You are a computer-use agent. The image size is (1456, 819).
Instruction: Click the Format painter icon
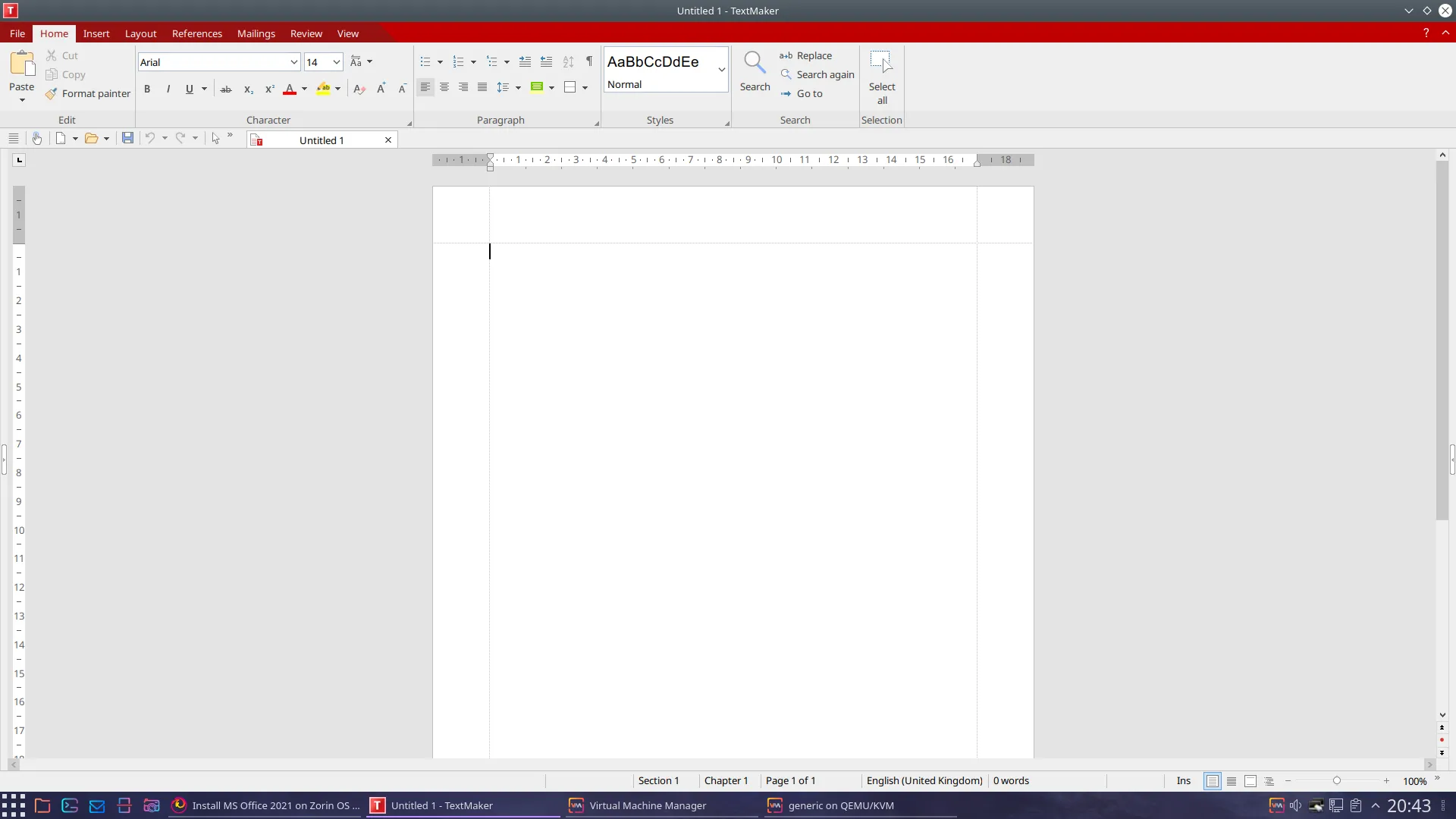coord(51,94)
